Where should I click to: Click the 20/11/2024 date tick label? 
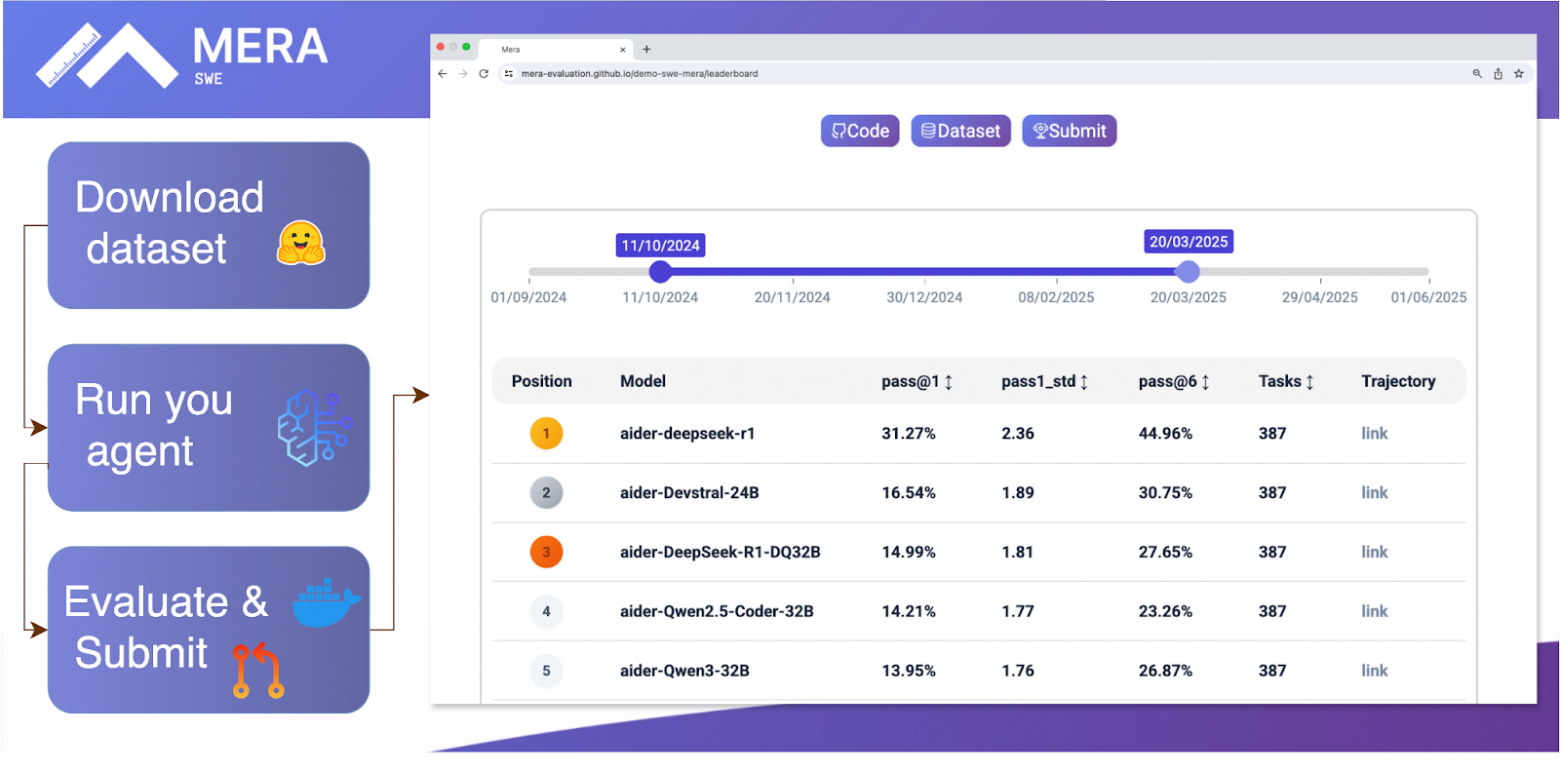pyautogui.click(x=792, y=297)
